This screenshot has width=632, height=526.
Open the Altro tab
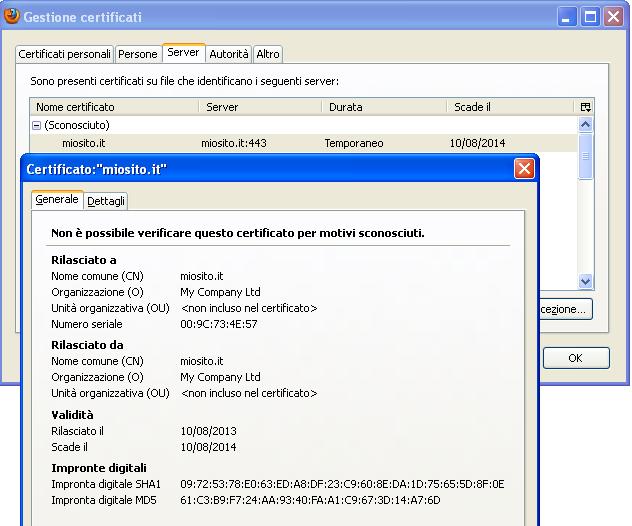pos(268,54)
